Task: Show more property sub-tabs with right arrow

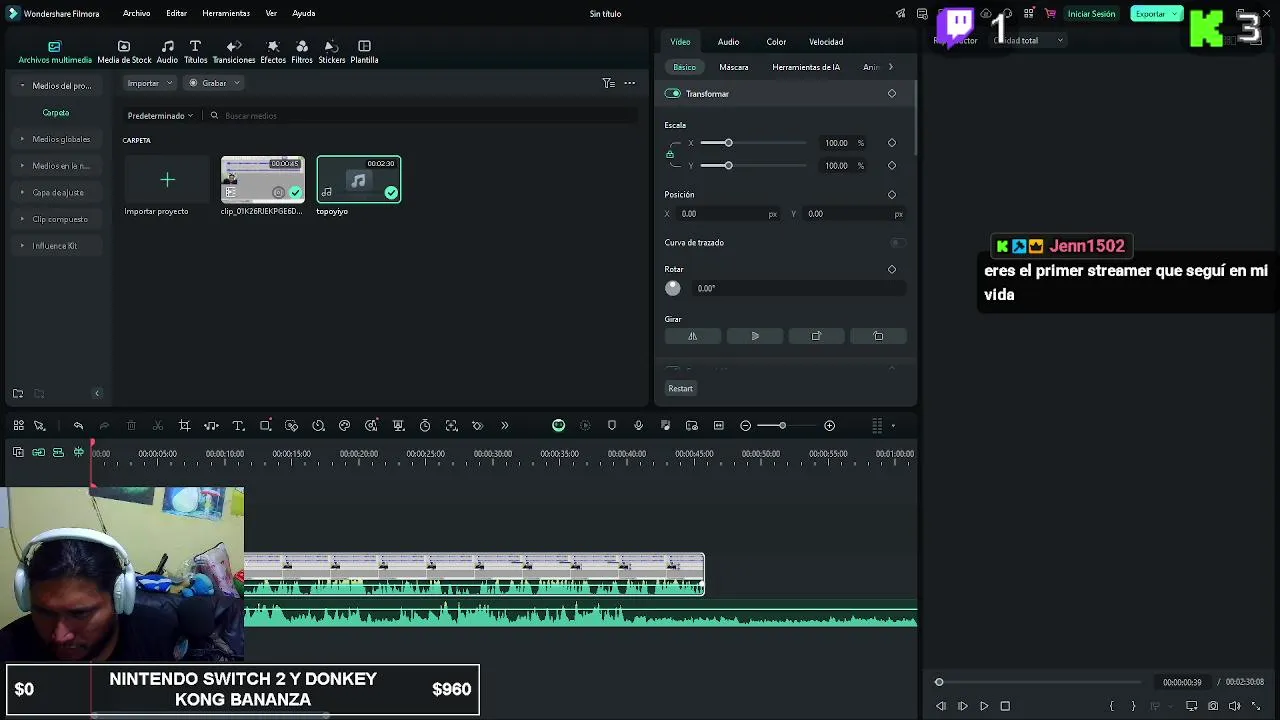Action: [x=890, y=67]
